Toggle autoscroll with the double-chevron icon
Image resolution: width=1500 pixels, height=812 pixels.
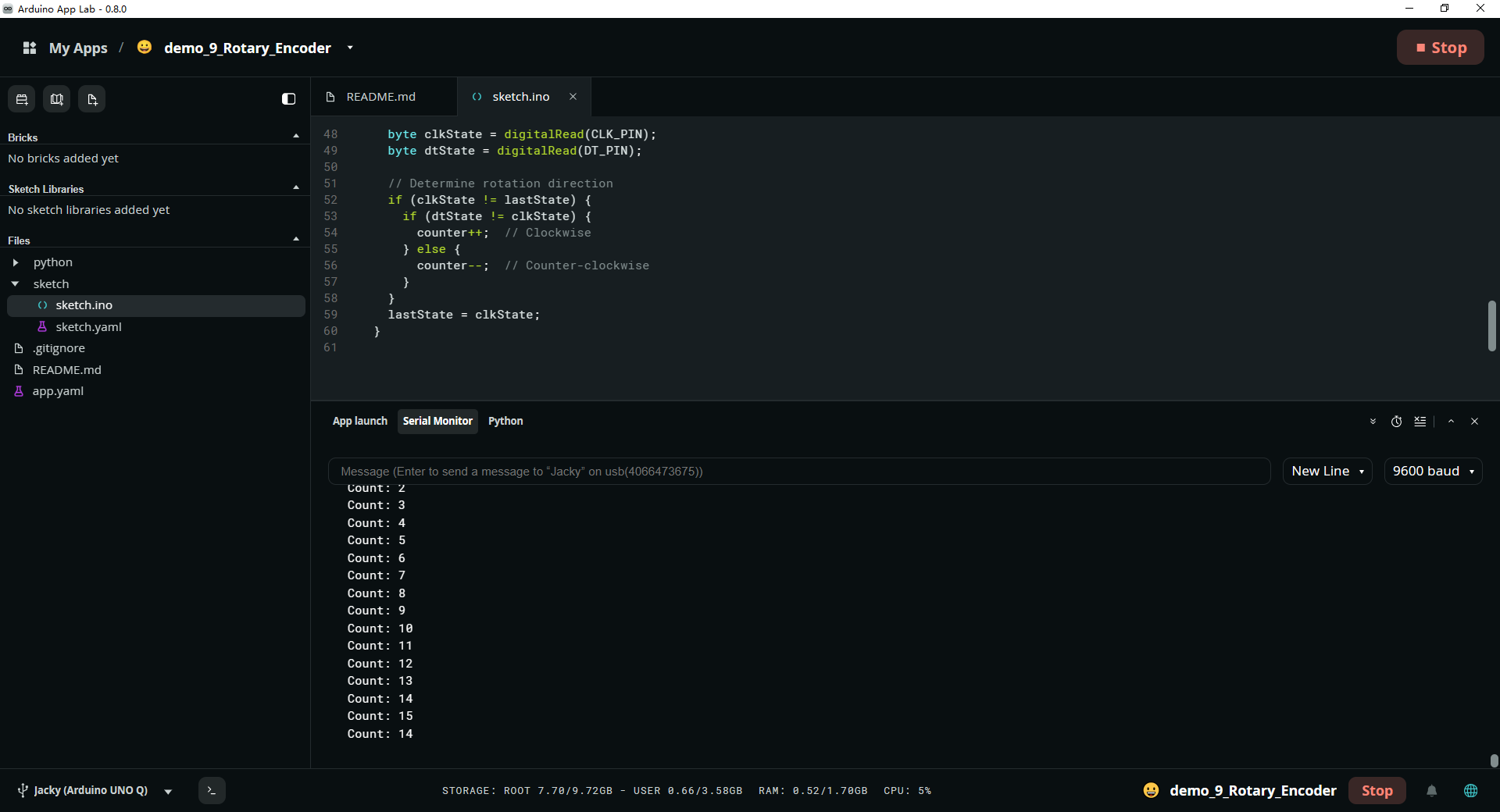1373,422
